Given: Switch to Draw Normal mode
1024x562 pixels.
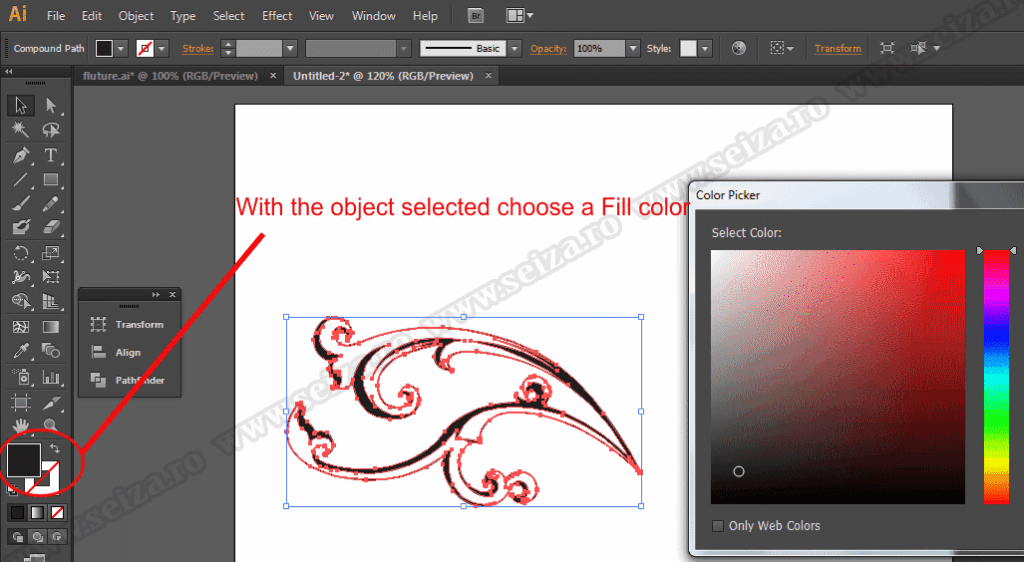Looking at the screenshot, I should click(x=18, y=537).
